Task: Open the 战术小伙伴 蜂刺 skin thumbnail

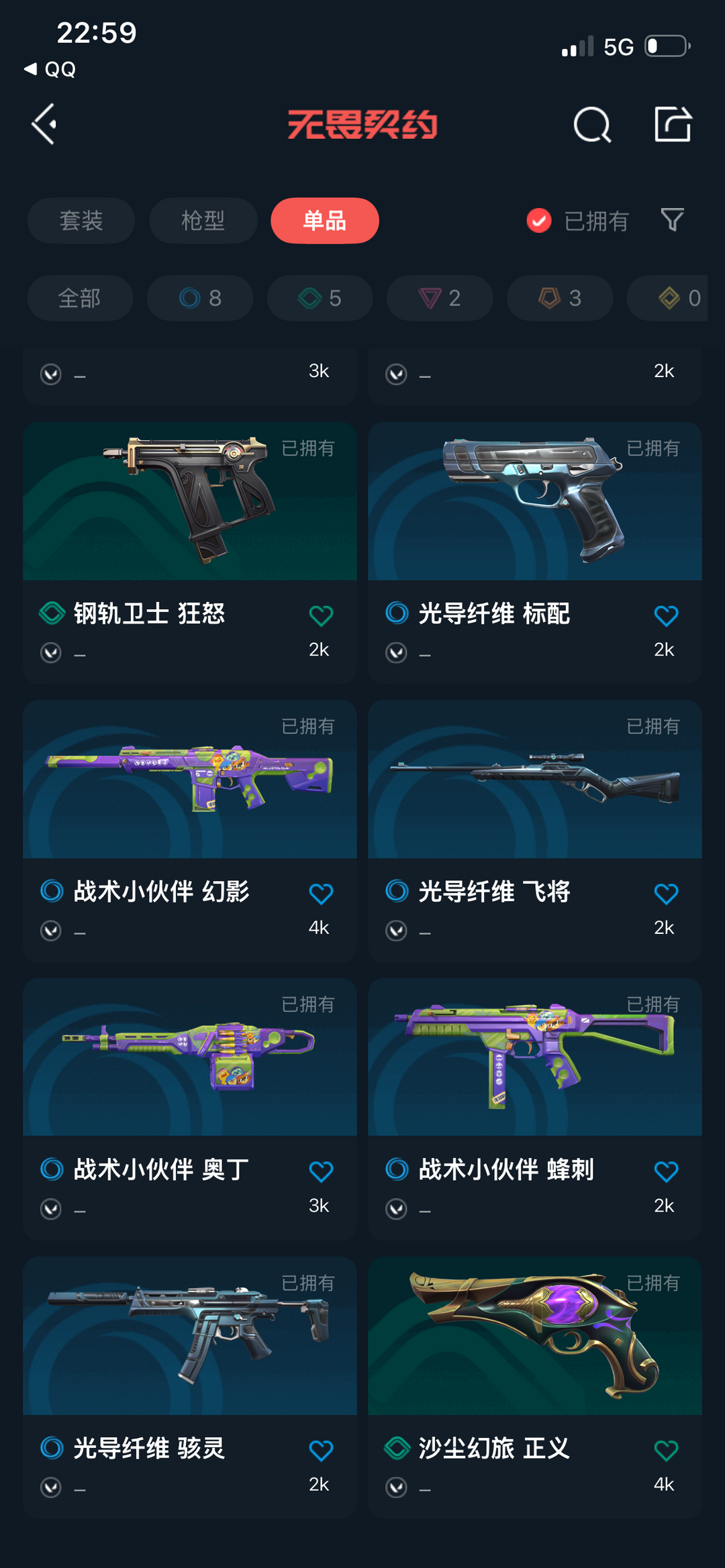Action: pyautogui.click(x=535, y=1057)
